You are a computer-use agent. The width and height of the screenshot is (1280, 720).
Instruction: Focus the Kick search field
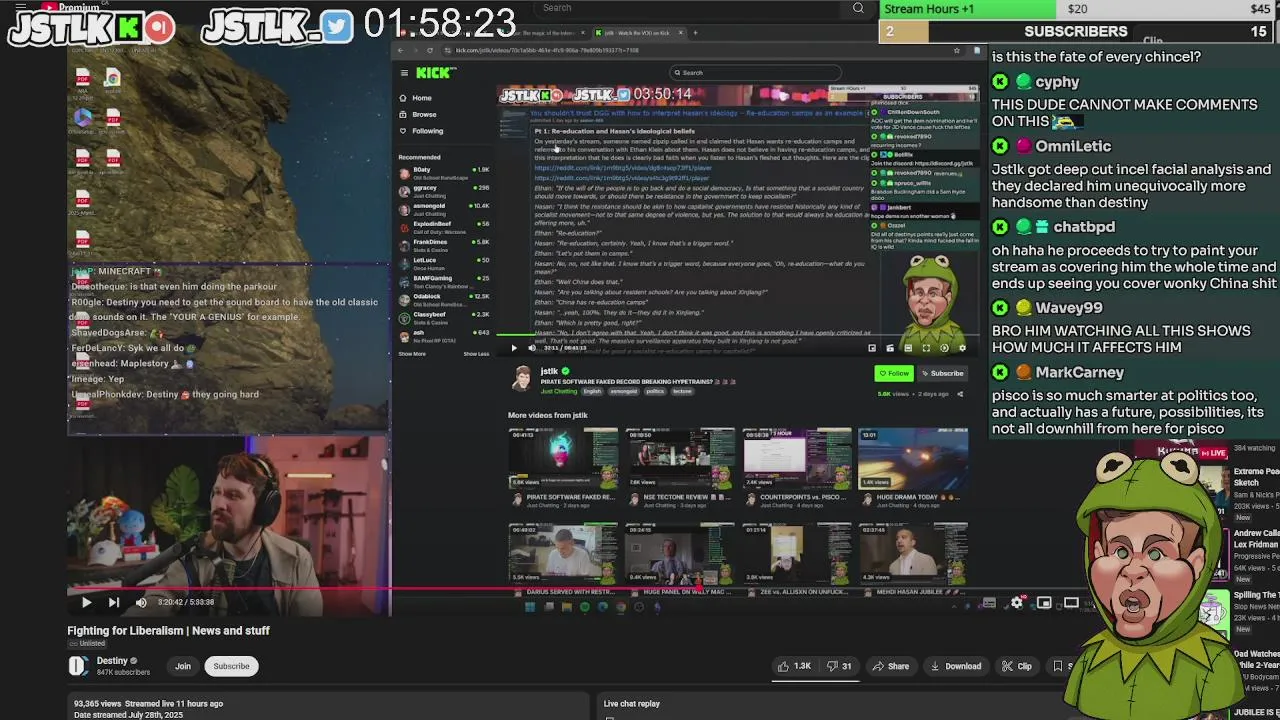pos(755,73)
